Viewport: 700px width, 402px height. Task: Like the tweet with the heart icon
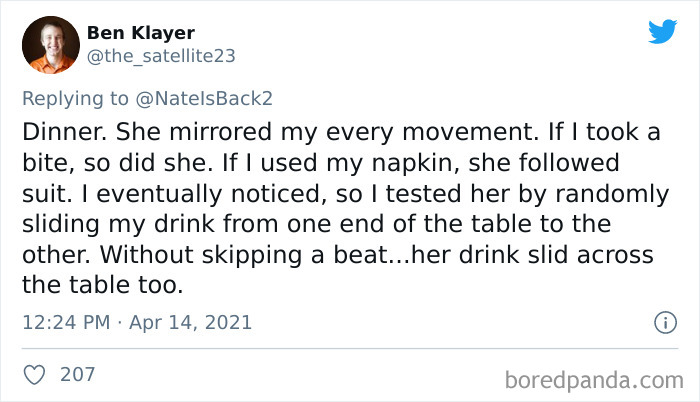33,375
